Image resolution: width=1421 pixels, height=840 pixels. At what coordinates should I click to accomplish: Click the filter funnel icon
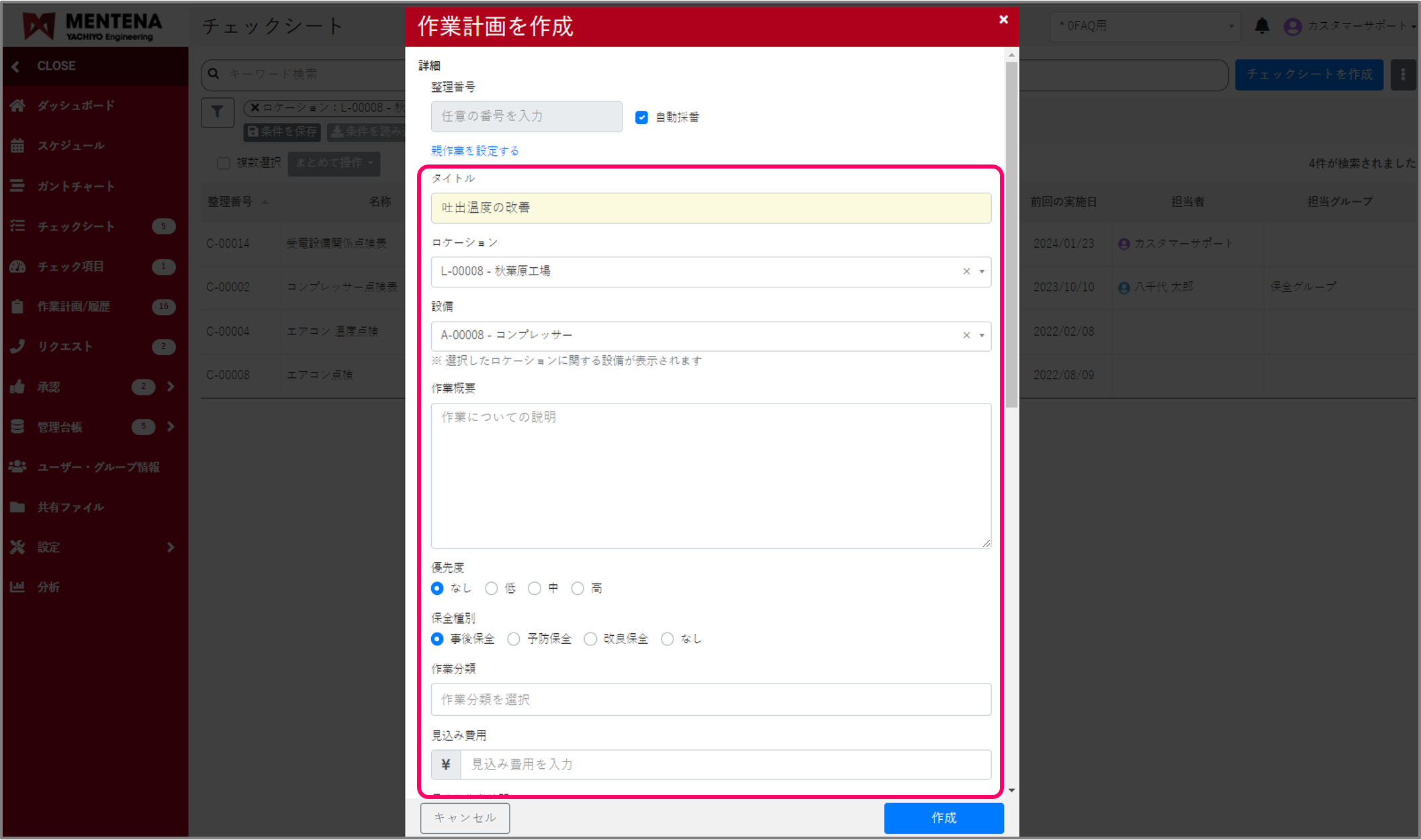pyautogui.click(x=217, y=112)
